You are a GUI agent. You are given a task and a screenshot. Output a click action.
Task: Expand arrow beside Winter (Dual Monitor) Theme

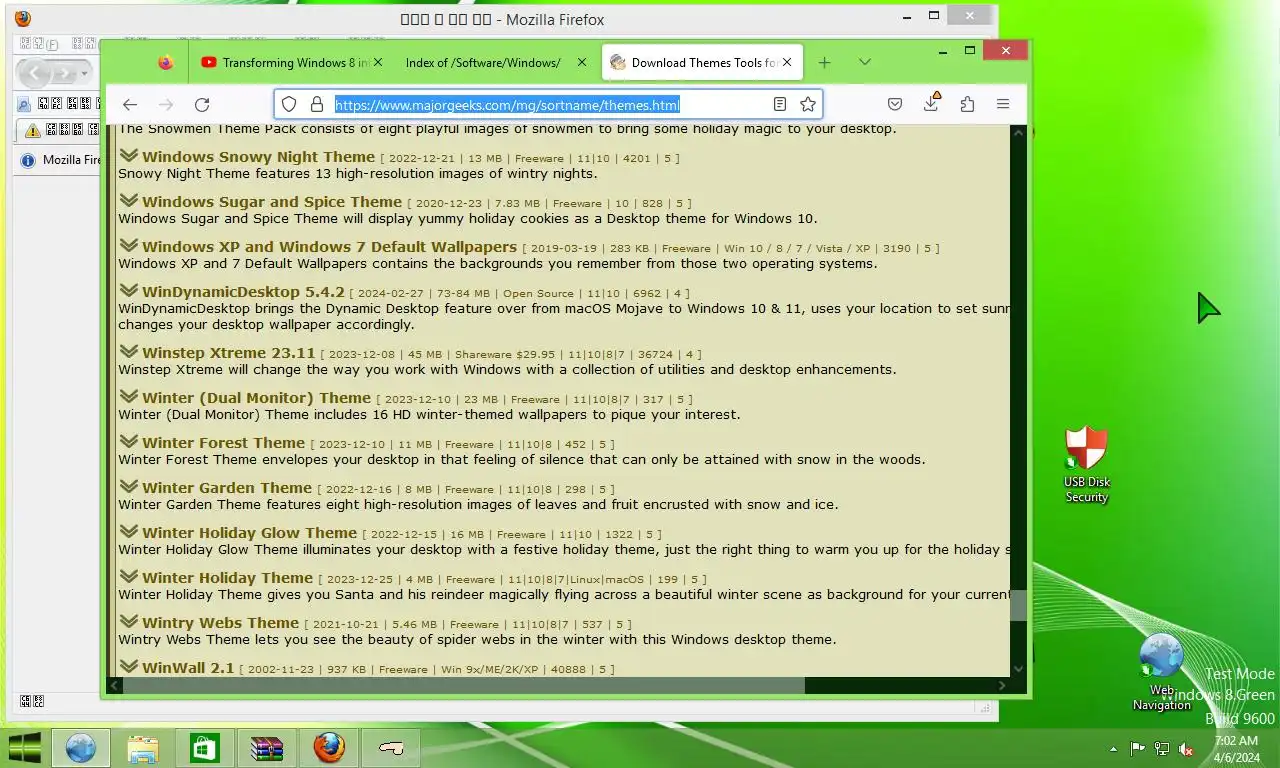click(128, 396)
